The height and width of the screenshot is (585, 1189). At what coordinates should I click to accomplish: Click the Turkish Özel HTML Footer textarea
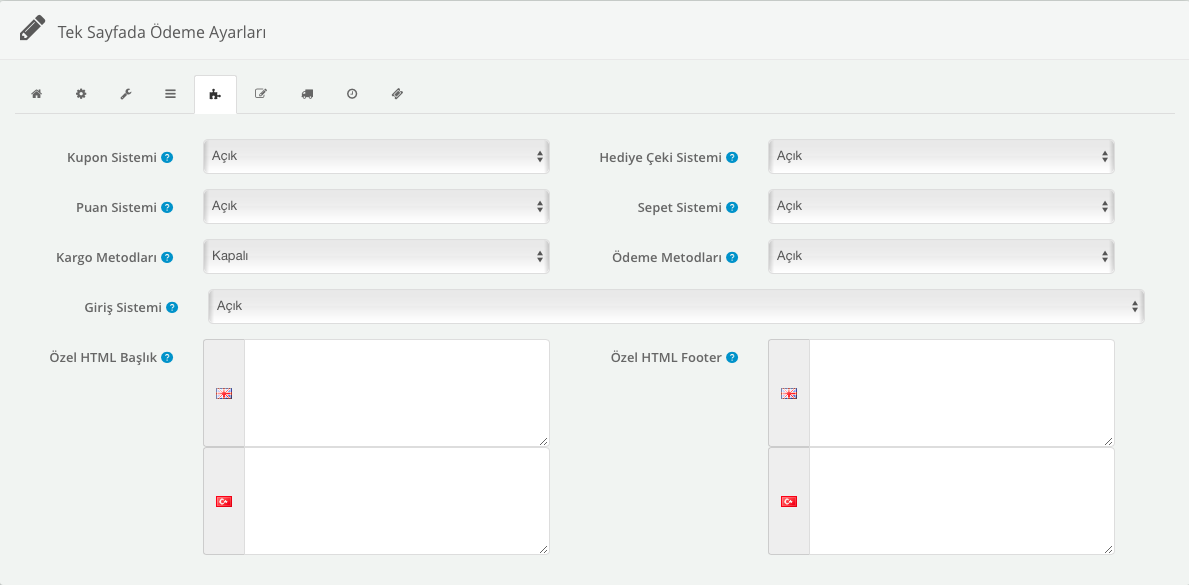pyautogui.click(x=961, y=500)
